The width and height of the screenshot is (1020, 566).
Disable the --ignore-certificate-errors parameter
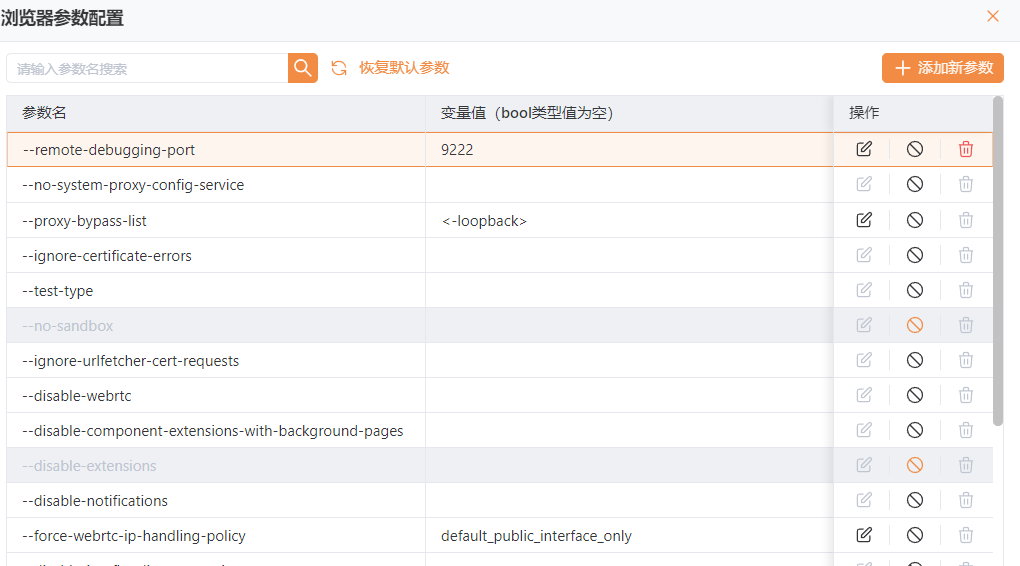(915, 255)
